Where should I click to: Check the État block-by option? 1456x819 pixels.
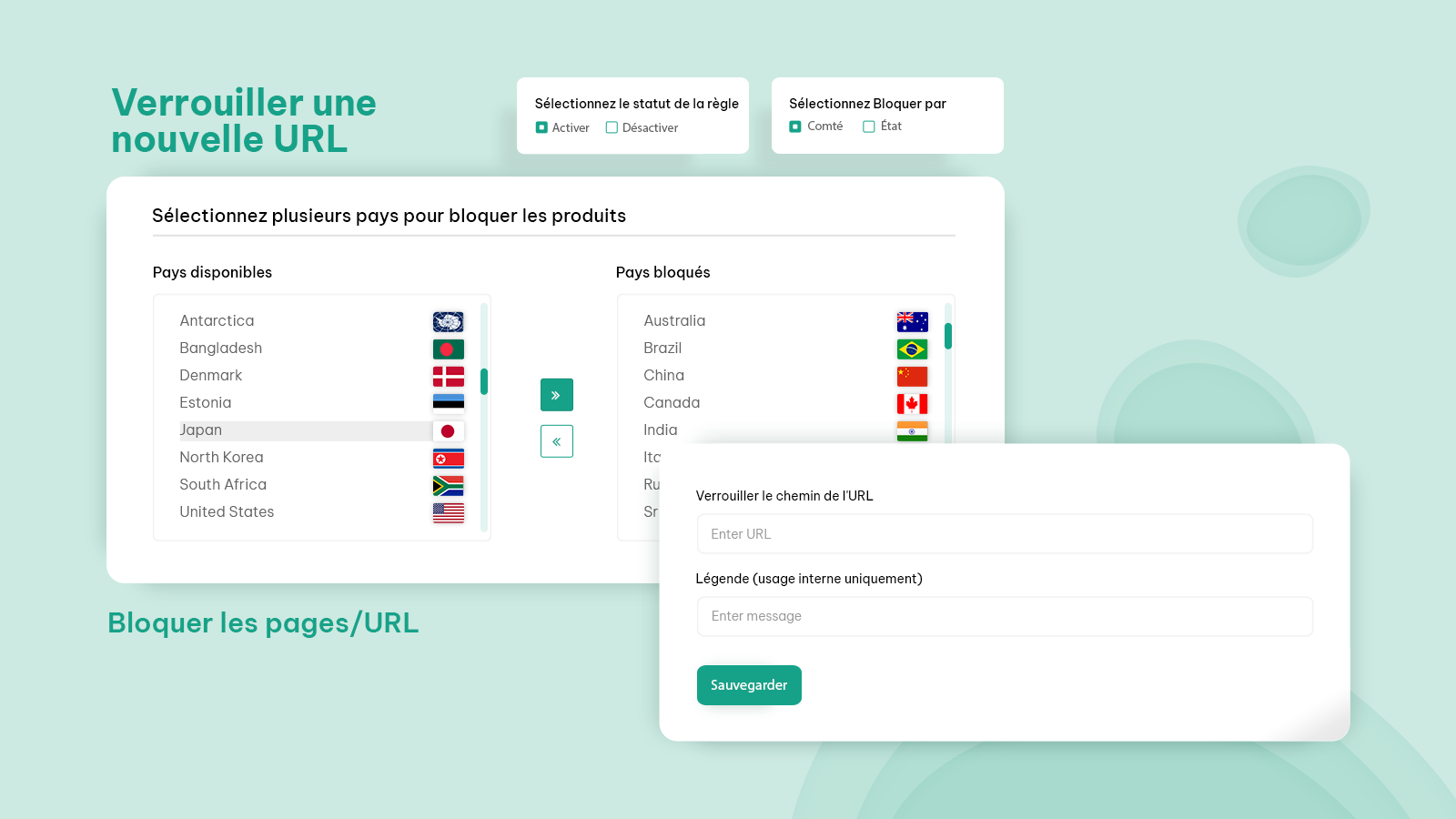click(869, 126)
